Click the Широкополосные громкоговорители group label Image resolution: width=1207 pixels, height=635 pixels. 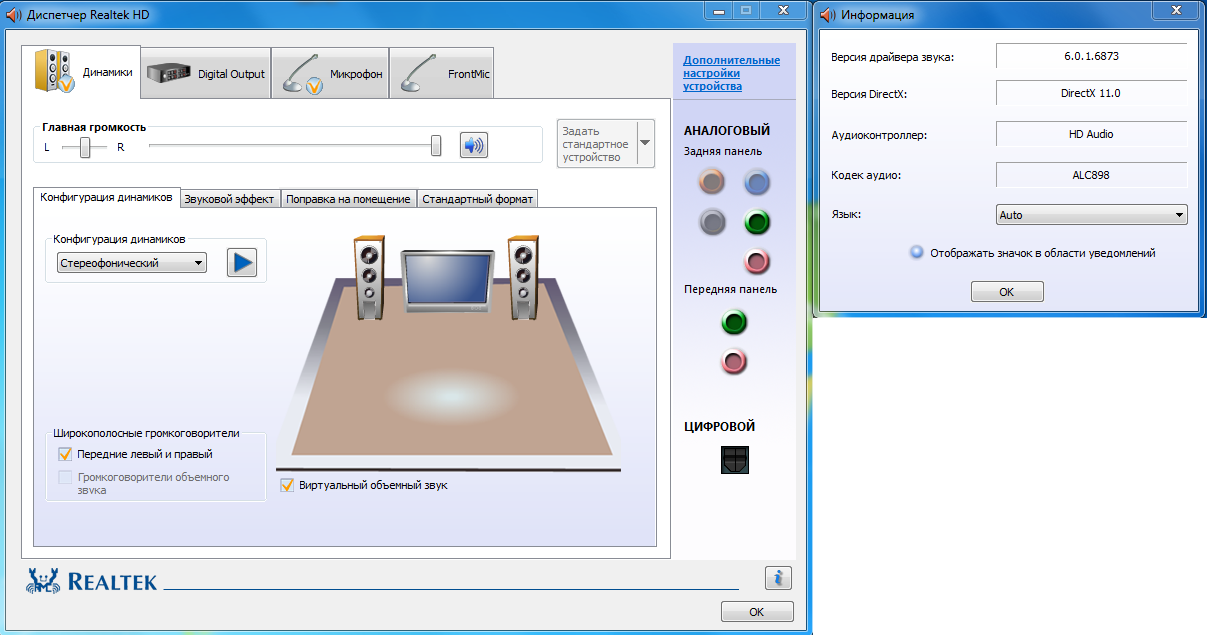point(146,433)
